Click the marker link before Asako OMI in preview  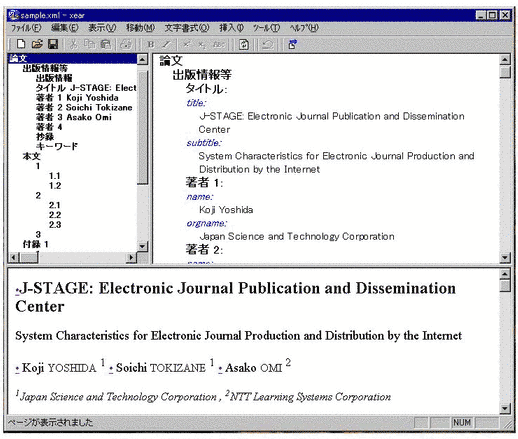point(220,370)
